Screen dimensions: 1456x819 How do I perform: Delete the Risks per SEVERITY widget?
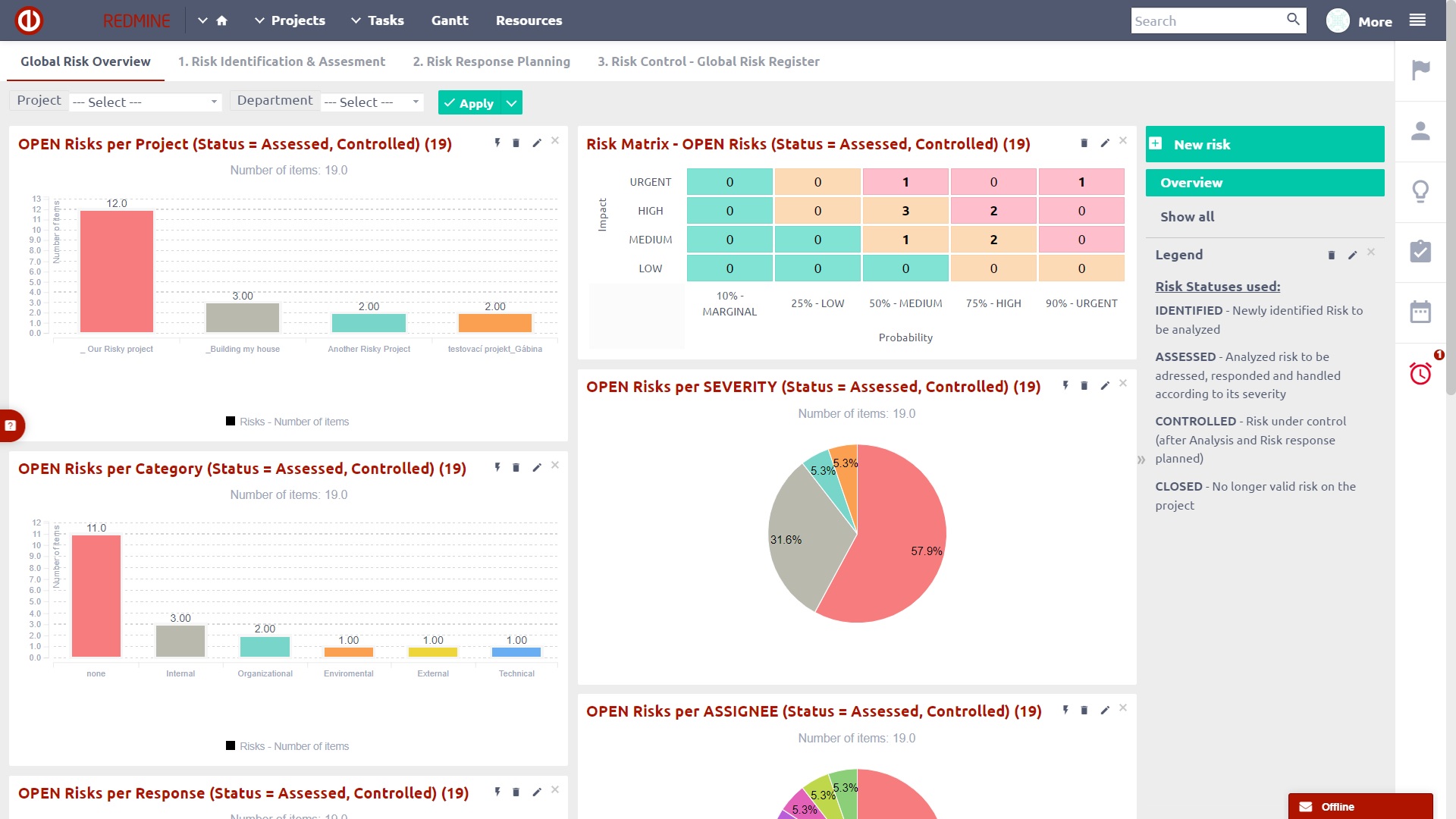pyautogui.click(x=1084, y=385)
